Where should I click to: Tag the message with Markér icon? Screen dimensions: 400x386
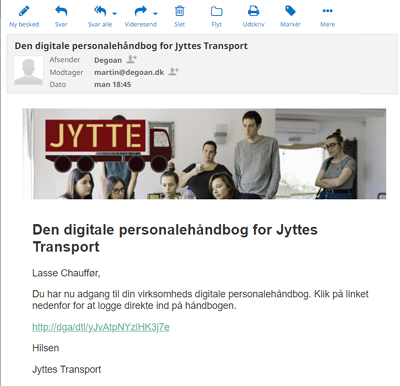click(x=290, y=17)
